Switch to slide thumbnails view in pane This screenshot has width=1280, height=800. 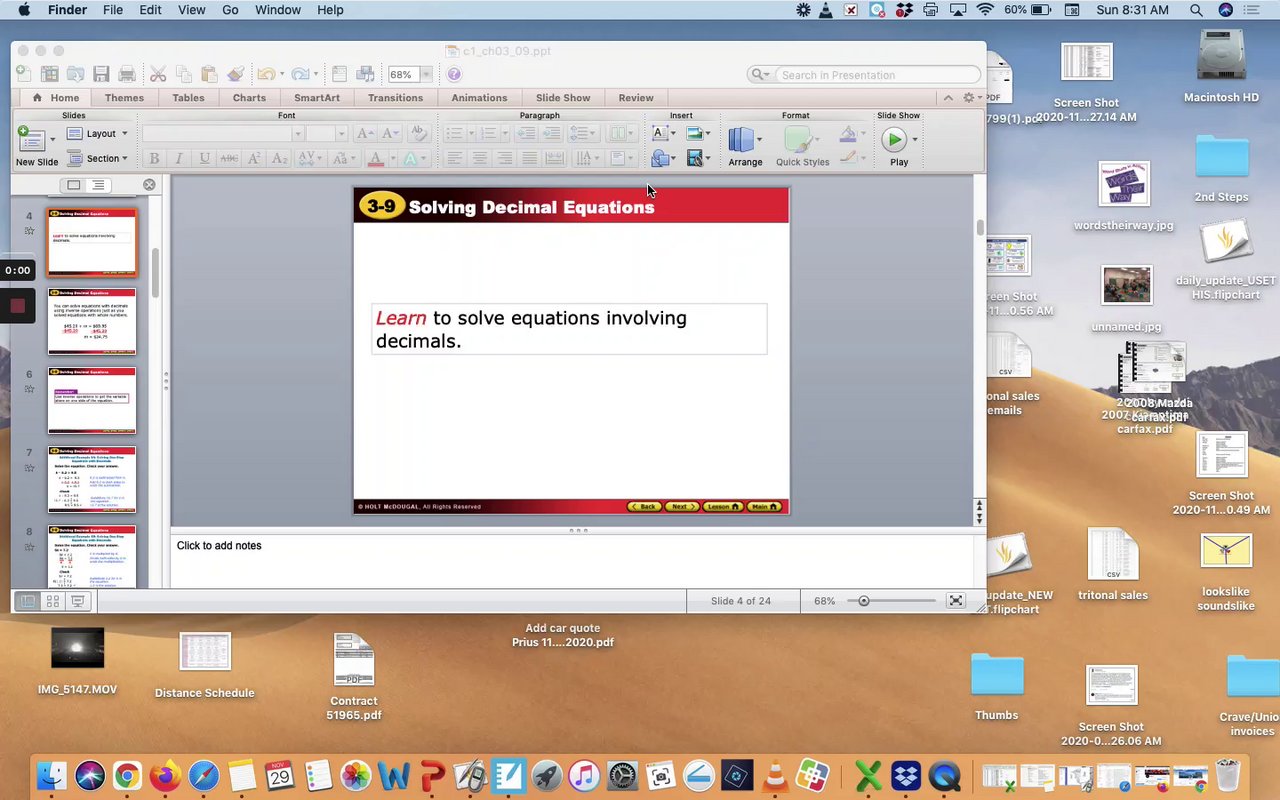pos(73,185)
